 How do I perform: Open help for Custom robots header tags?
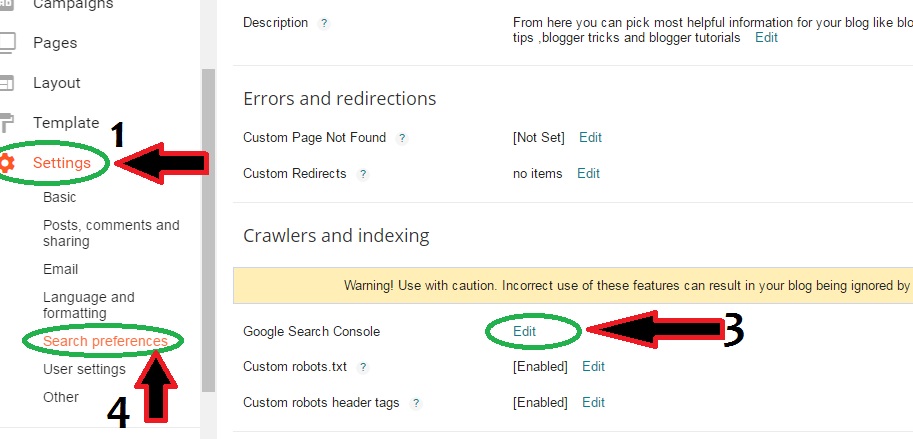pos(416,403)
